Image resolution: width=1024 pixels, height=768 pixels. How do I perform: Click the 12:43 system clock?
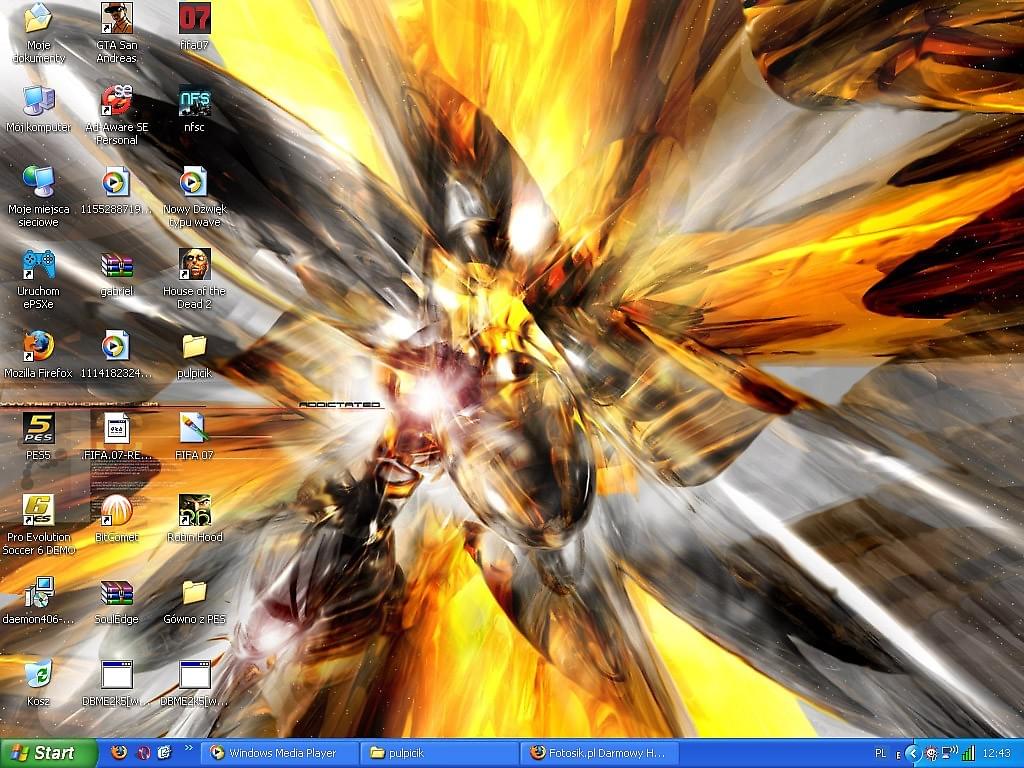tap(997, 754)
